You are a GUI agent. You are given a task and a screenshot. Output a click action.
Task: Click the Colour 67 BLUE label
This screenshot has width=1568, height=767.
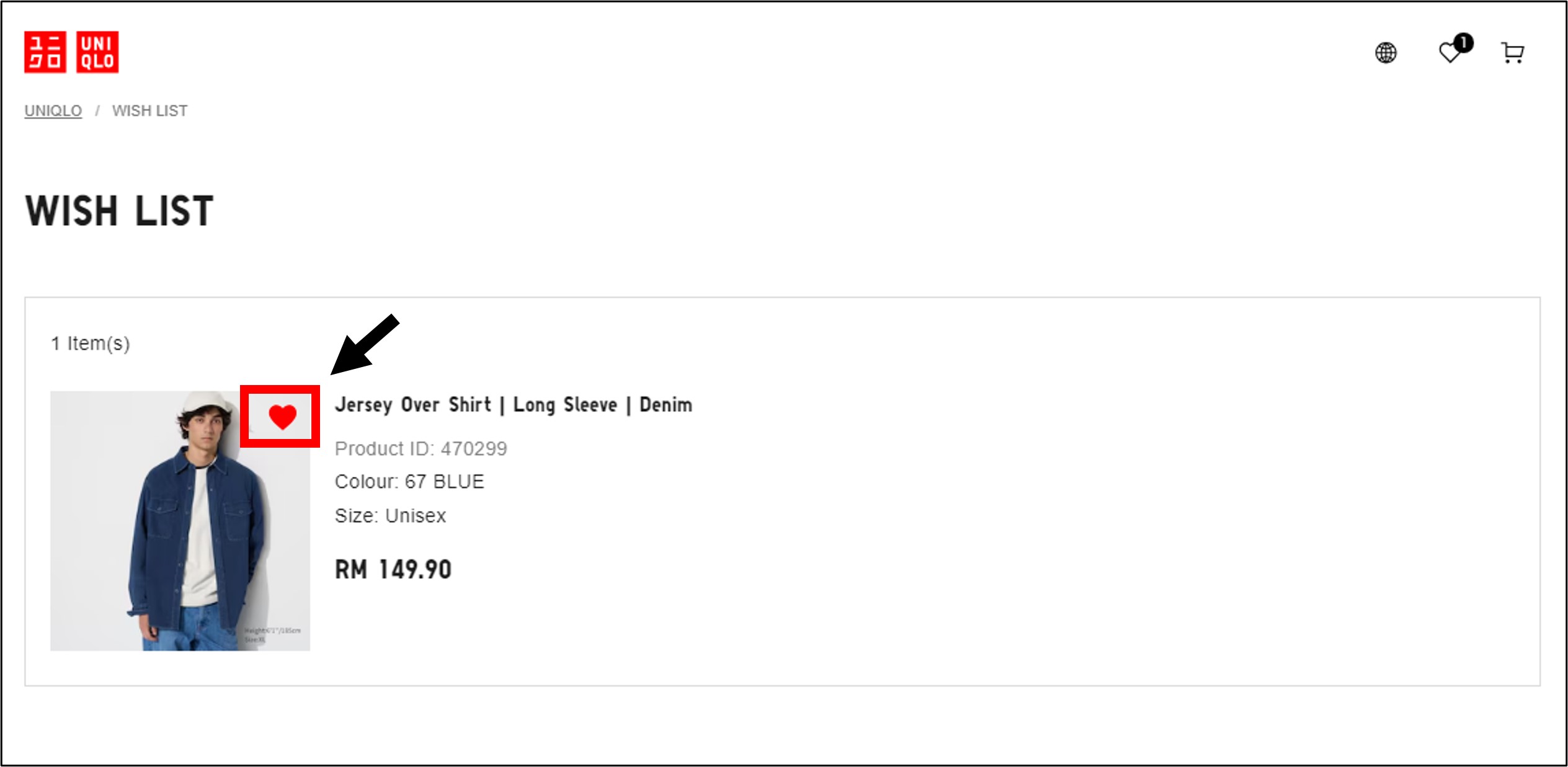pyautogui.click(x=409, y=482)
